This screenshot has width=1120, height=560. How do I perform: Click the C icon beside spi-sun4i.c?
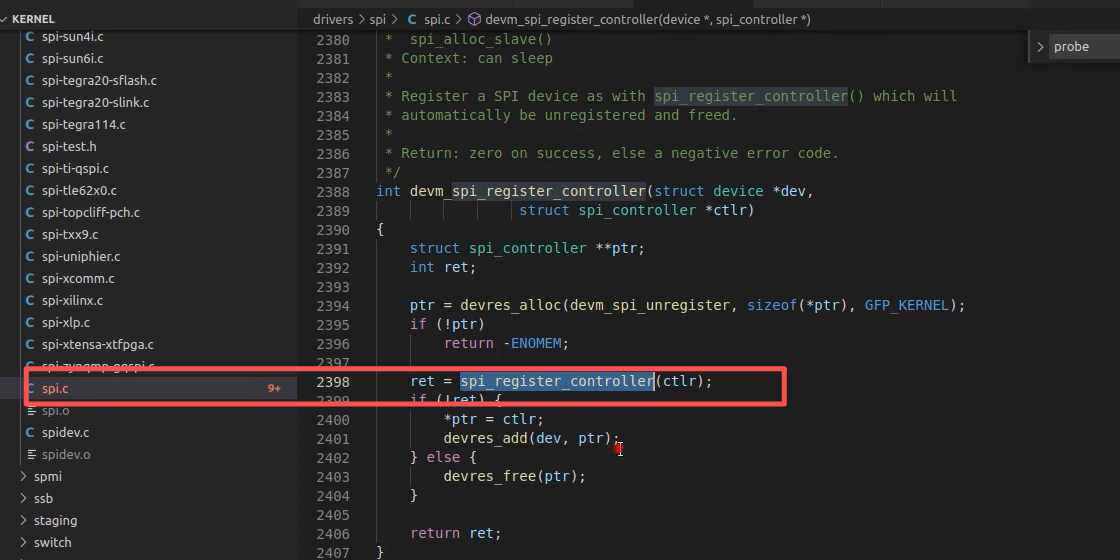[30, 36]
